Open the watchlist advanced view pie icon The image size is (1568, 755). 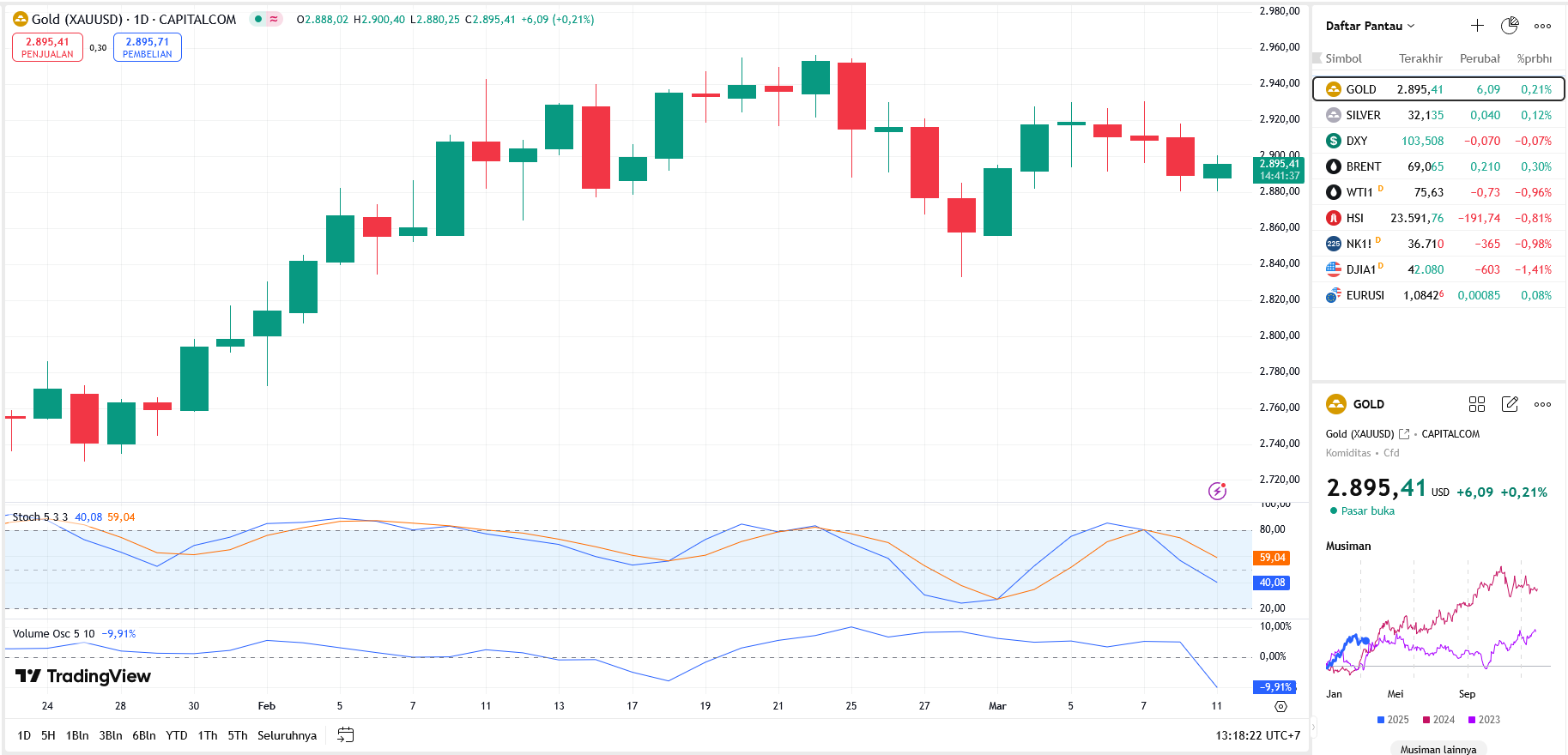pyautogui.click(x=1510, y=26)
